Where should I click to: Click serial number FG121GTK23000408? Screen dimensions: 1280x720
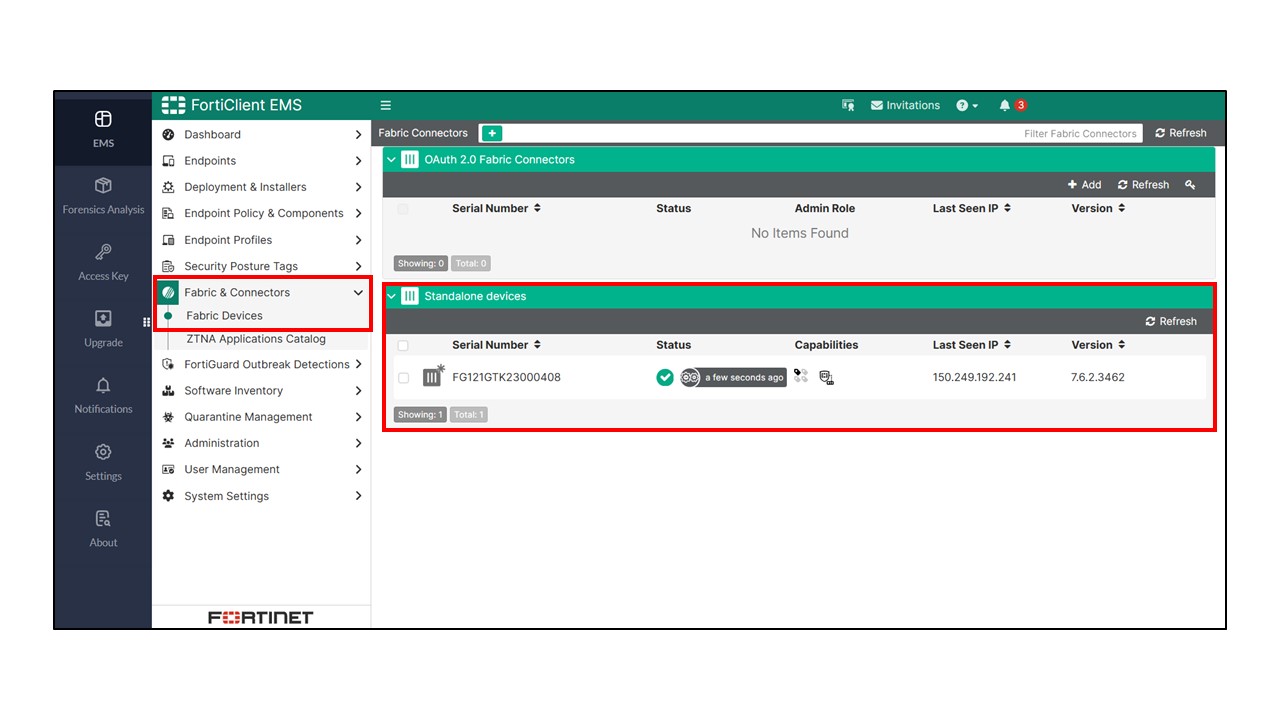506,378
